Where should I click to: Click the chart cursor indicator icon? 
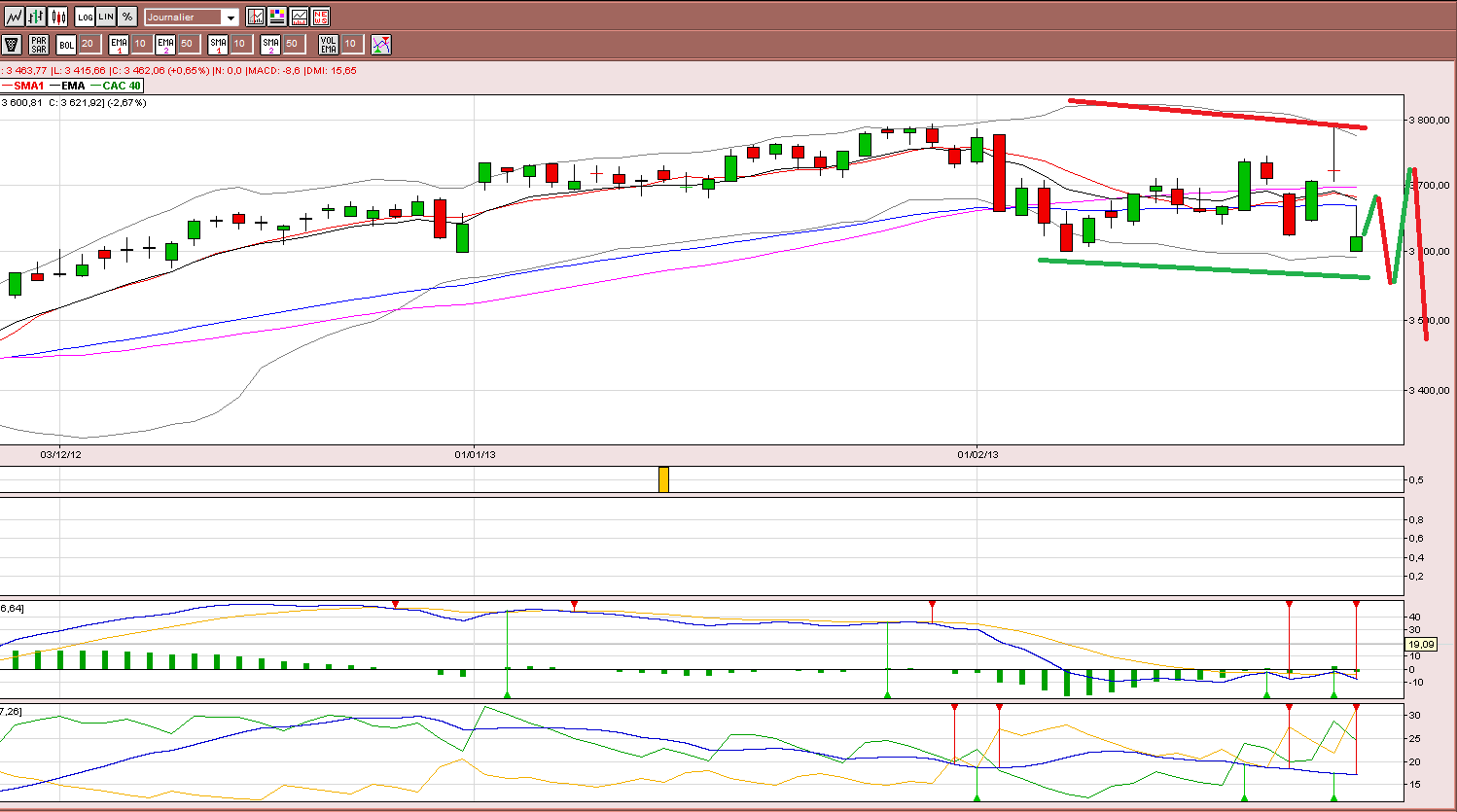click(255, 17)
